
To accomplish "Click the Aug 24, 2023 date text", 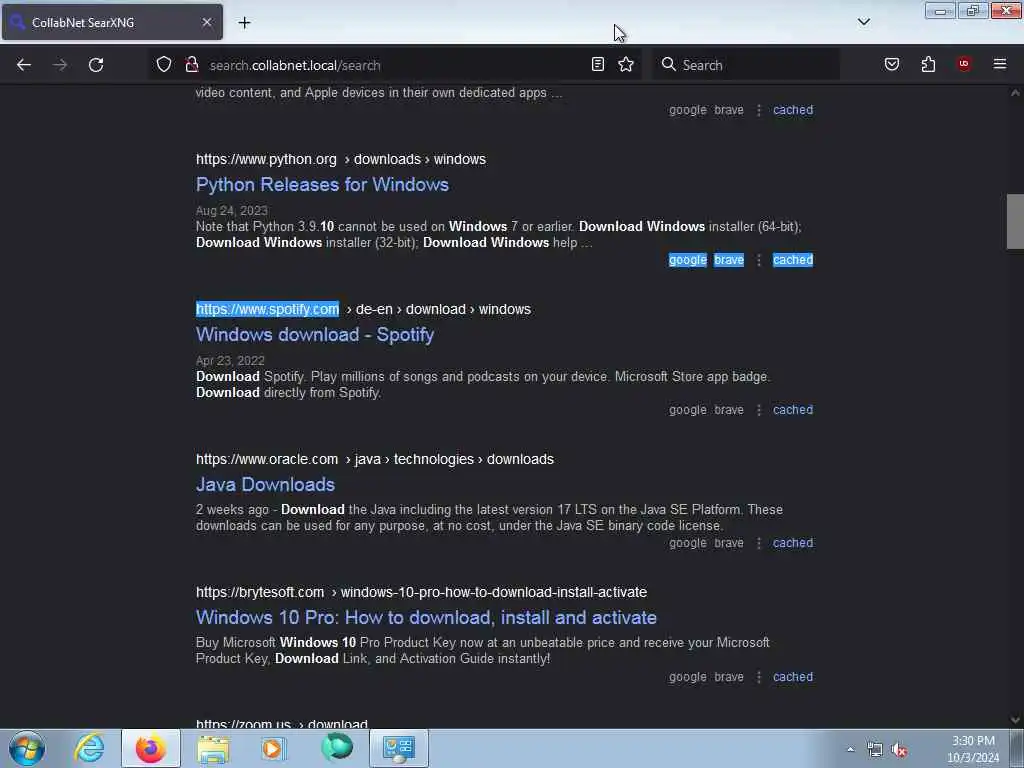I will 232,210.
